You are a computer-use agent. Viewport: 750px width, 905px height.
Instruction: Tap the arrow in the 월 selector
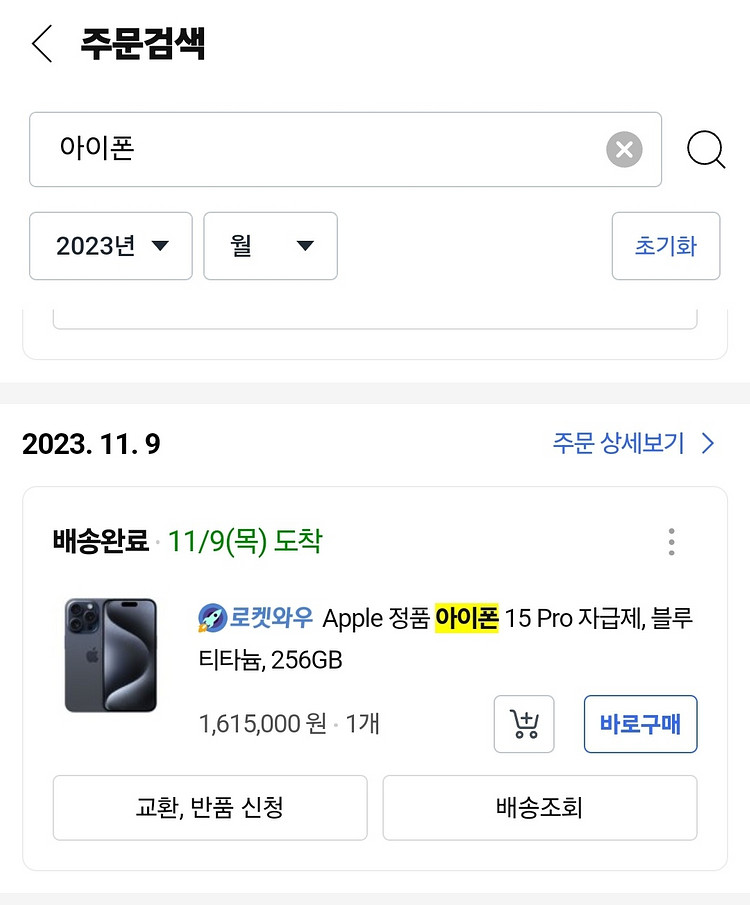coord(305,246)
